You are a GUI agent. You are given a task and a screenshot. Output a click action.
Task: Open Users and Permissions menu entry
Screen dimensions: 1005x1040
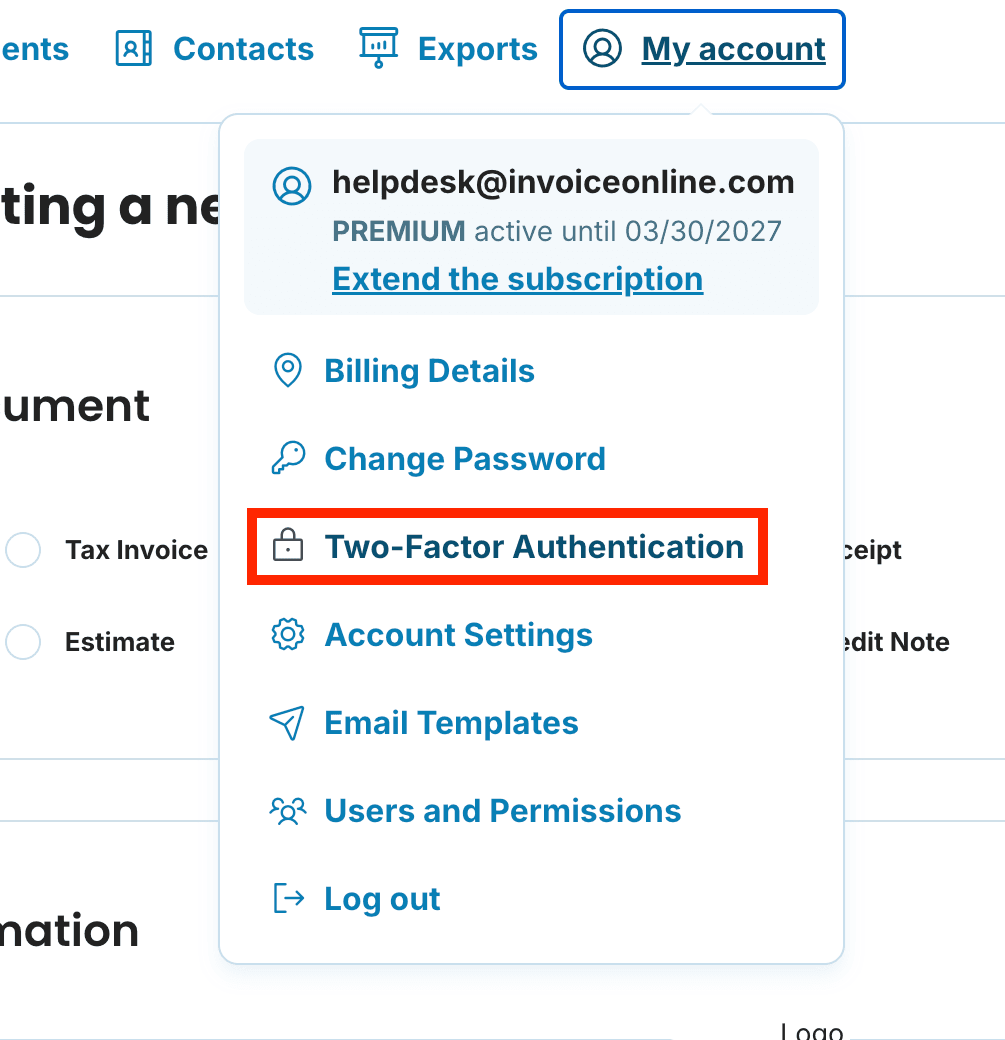(502, 811)
